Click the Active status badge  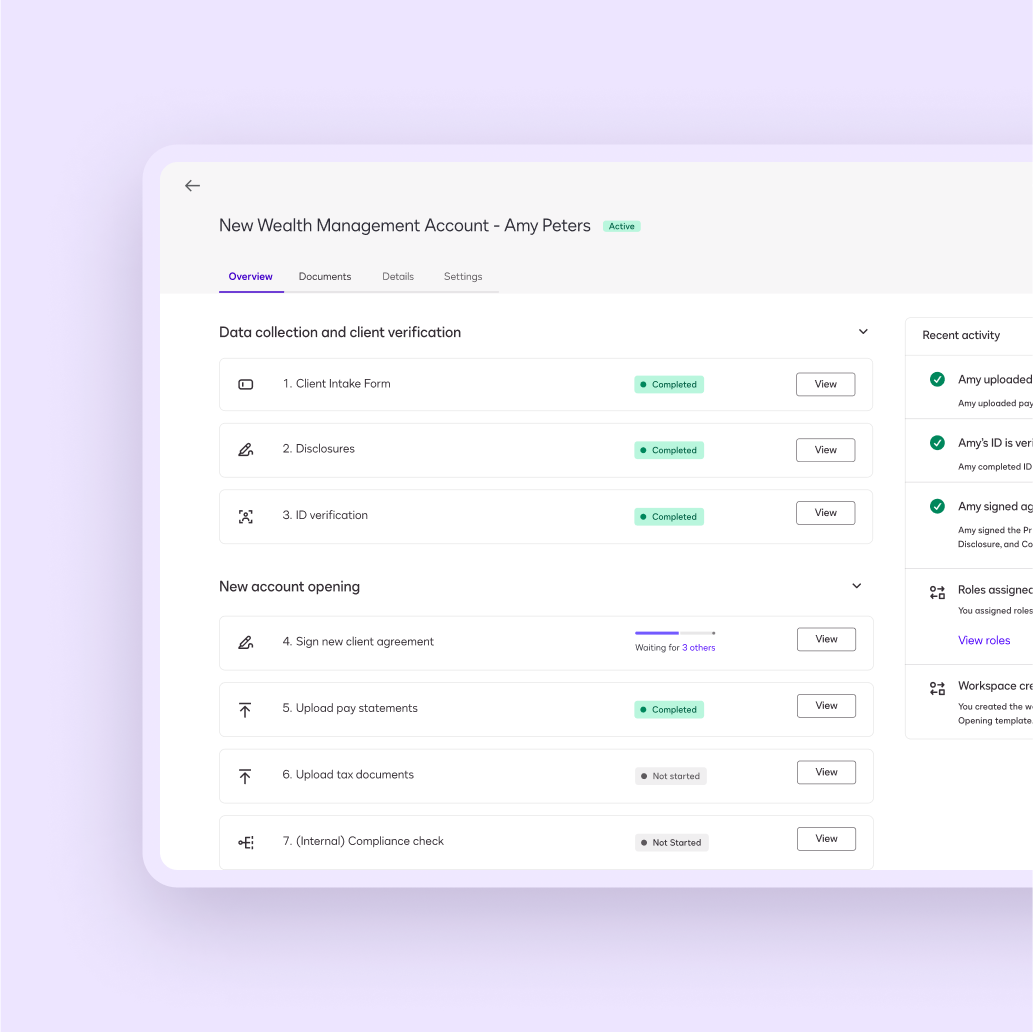[x=621, y=226]
